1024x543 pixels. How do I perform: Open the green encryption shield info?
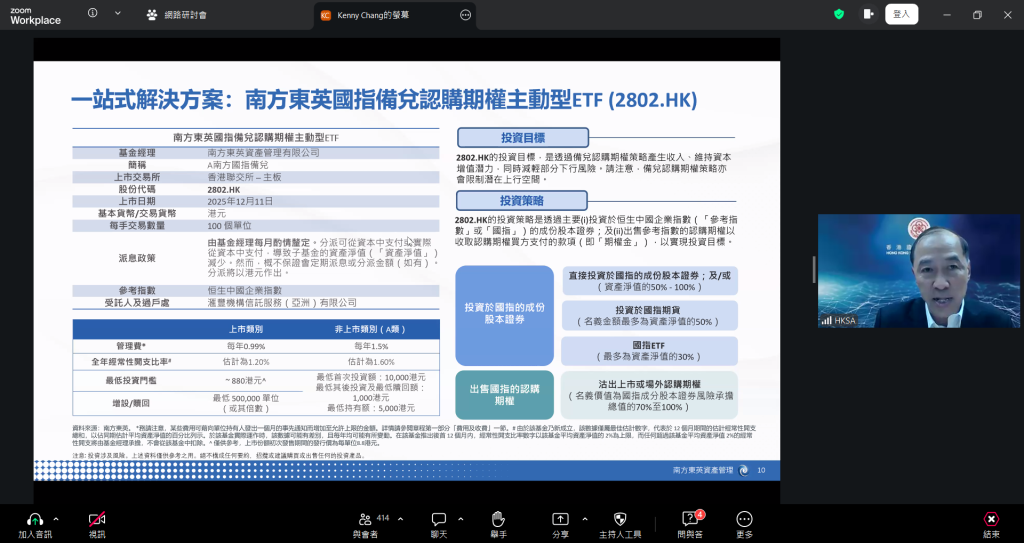coord(839,14)
